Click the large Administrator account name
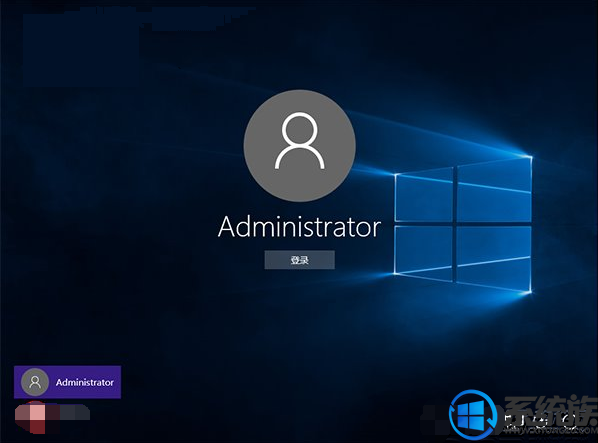This screenshot has width=598, height=443. [x=299, y=227]
